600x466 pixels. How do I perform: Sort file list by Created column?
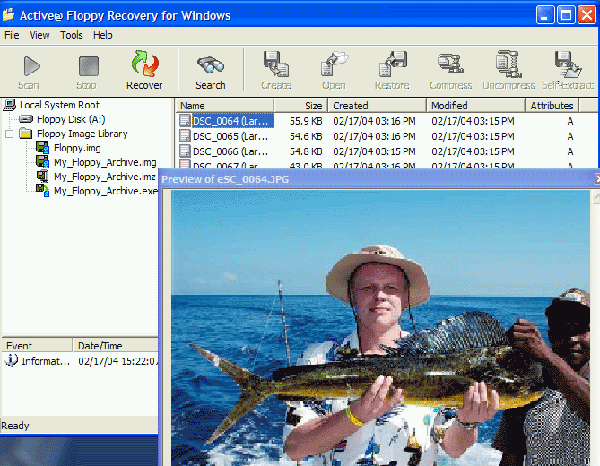377,105
